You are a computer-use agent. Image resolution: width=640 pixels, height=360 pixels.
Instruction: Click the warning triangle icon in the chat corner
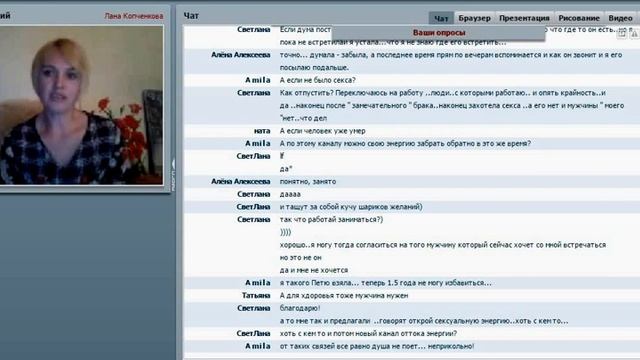[634, 34]
